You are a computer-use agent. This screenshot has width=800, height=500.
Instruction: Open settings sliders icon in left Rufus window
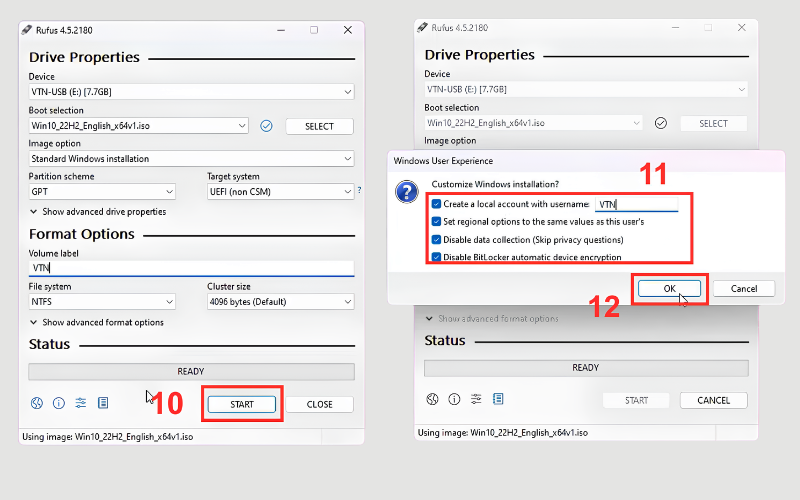pyautogui.click(x=81, y=403)
